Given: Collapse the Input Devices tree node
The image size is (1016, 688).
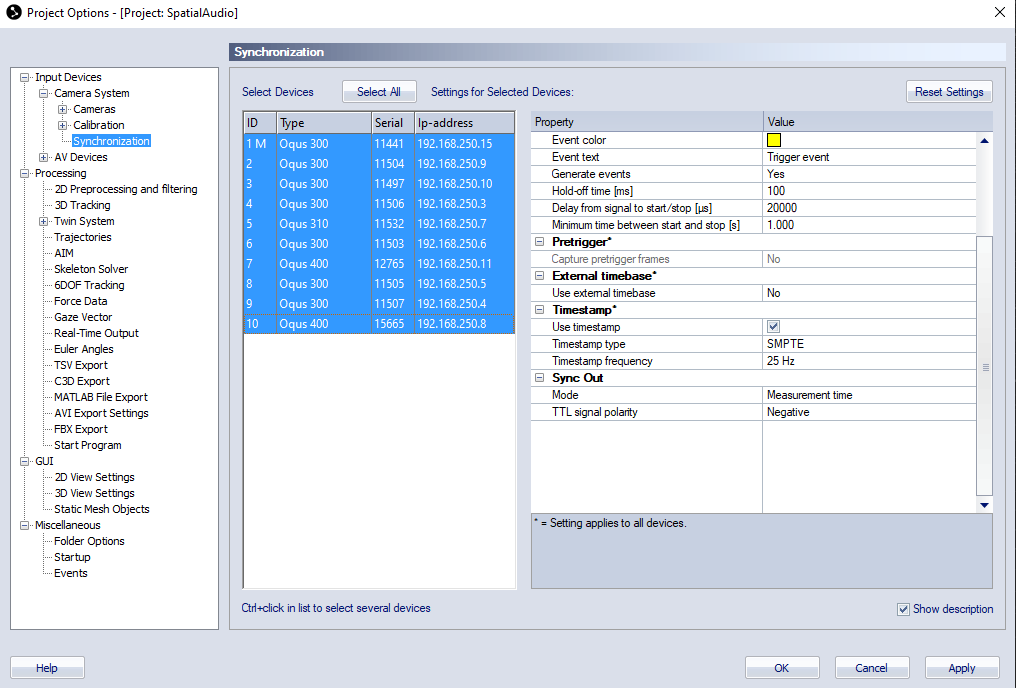Looking at the screenshot, I should [25, 77].
